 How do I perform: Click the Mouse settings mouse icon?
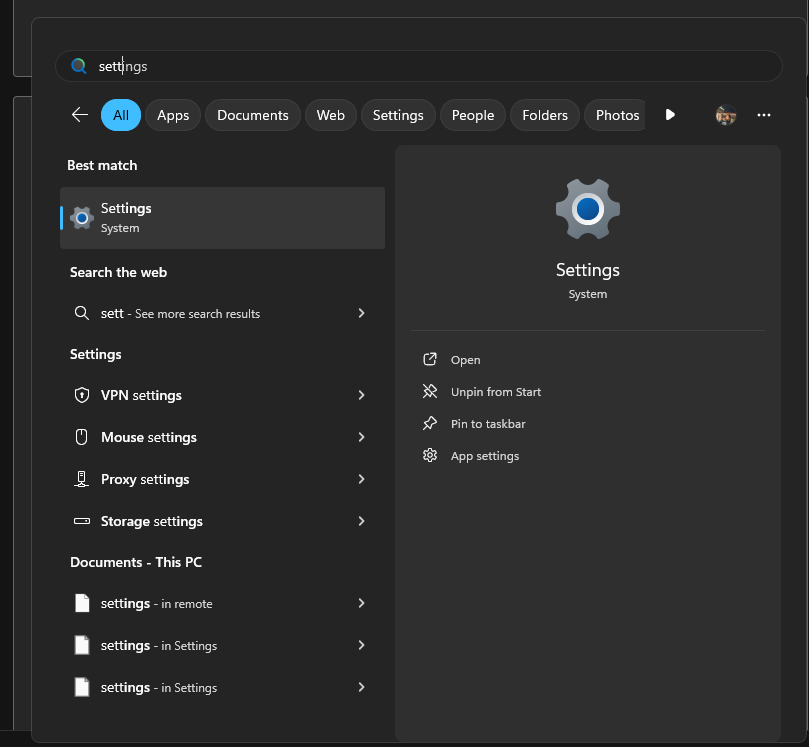click(82, 437)
